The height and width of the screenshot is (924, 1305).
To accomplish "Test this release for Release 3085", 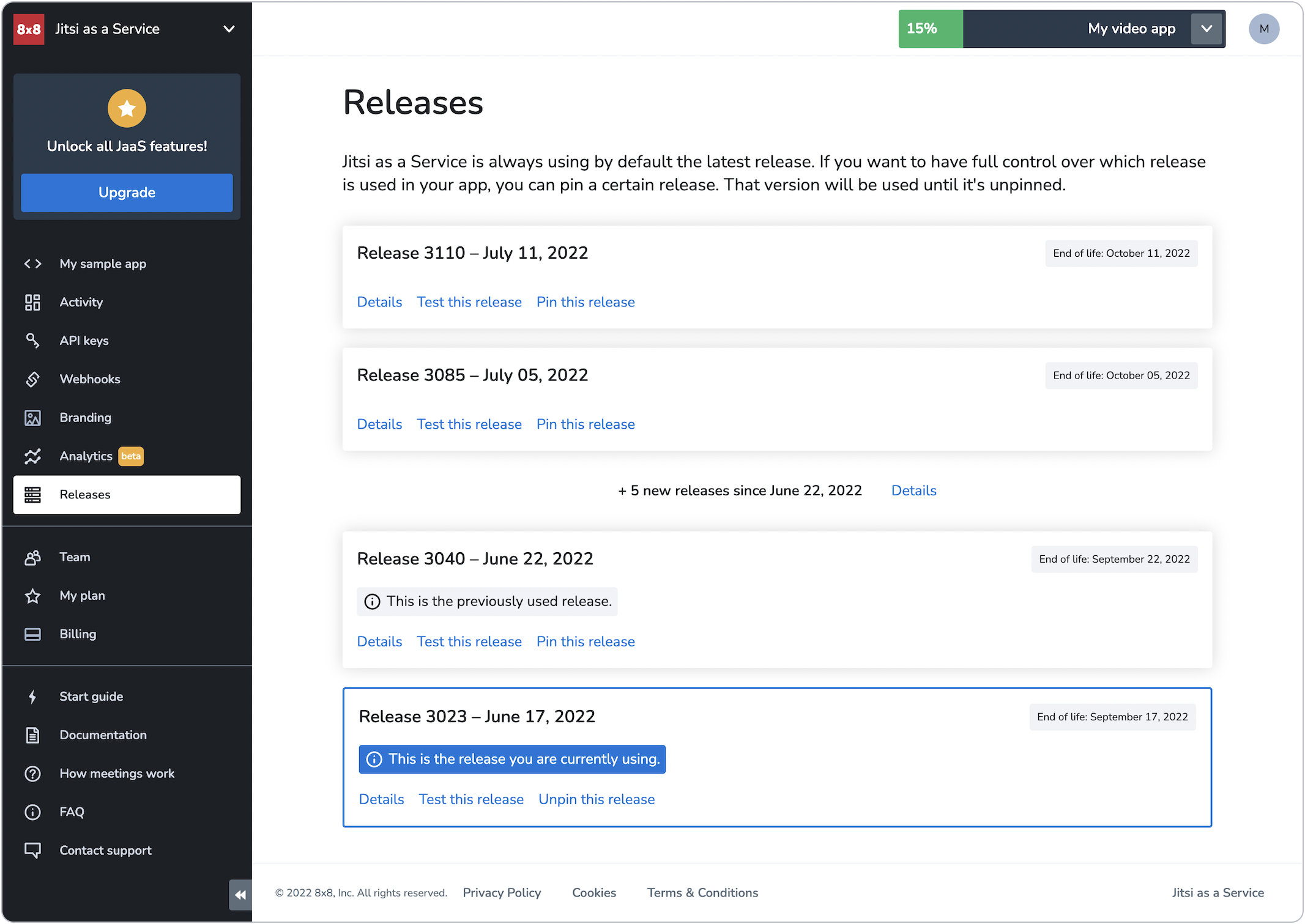I will pyautogui.click(x=469, y=424).
